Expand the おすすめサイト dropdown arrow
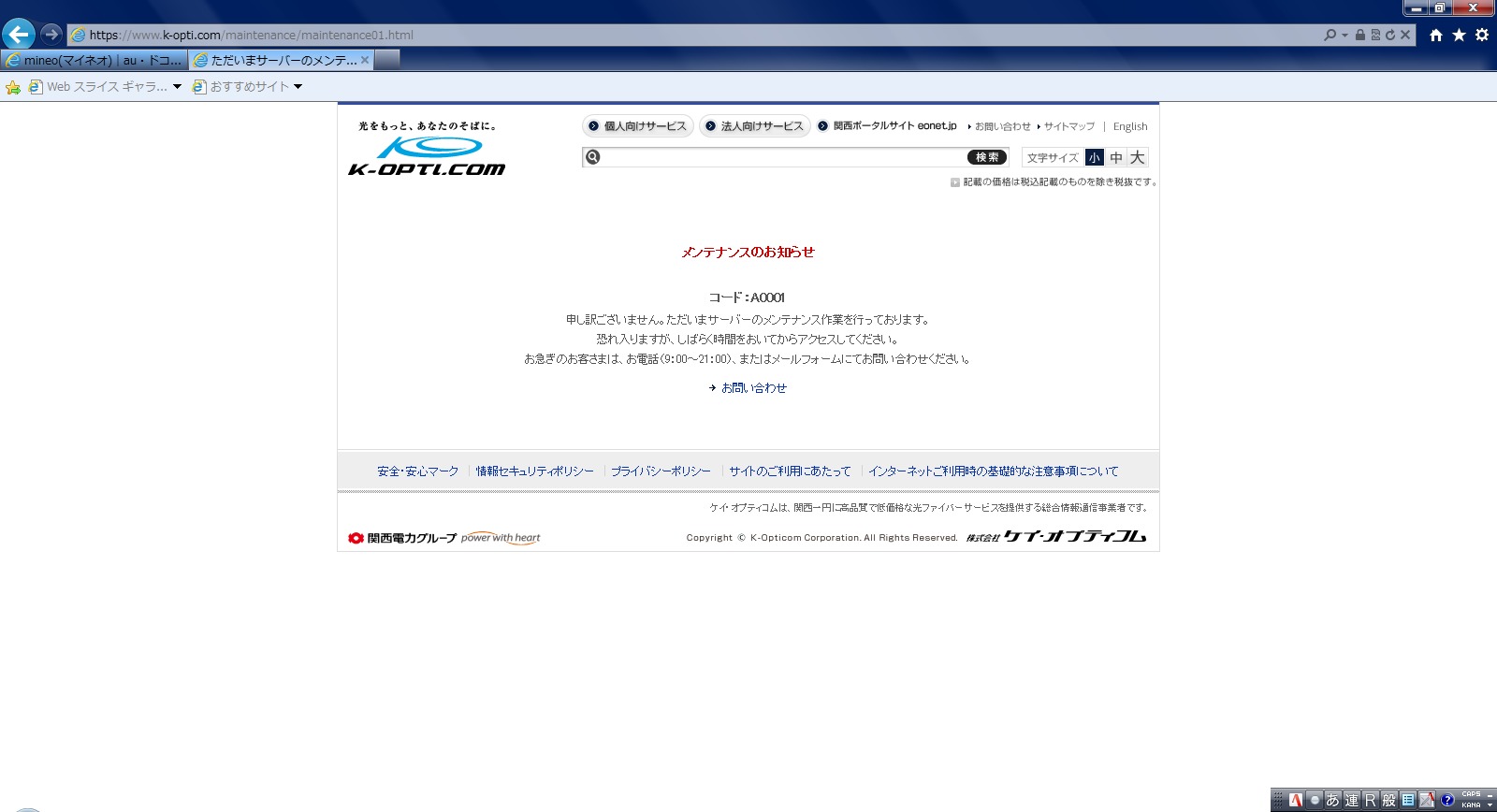The image size is (1497, 812). (298, 87)
